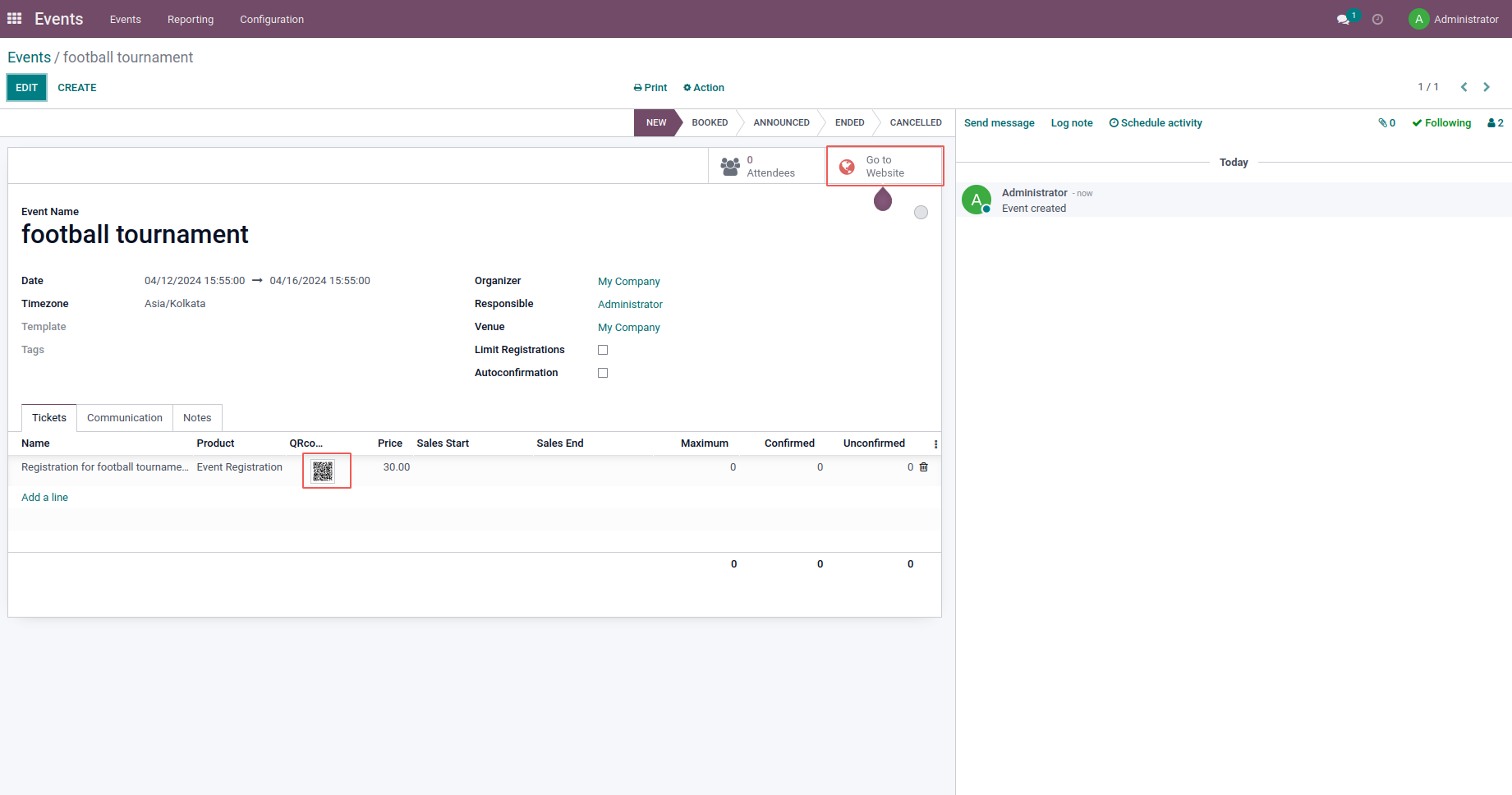The height and width of the screenshot is (795, 1512).
Task: Click the QR code thumbnail in ticket row
Action: click(x=323, y=471)
